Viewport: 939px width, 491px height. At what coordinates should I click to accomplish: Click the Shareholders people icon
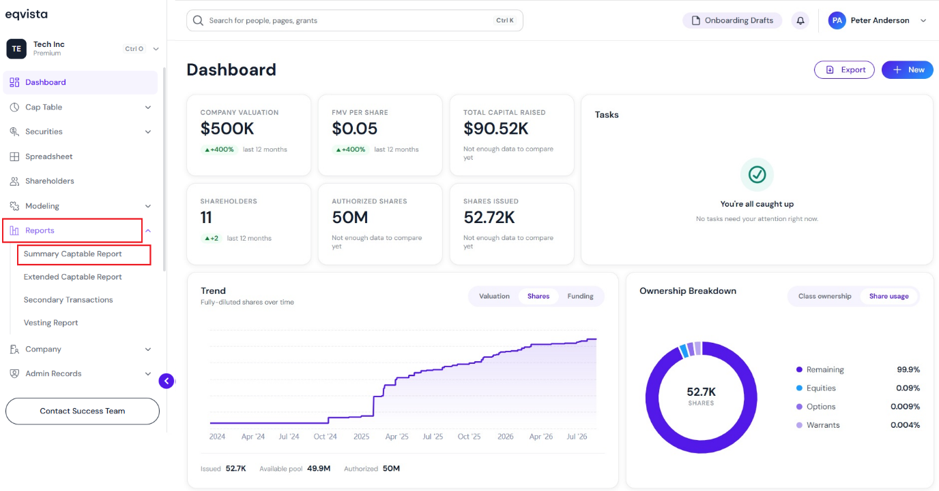click(x=14, y=181)
